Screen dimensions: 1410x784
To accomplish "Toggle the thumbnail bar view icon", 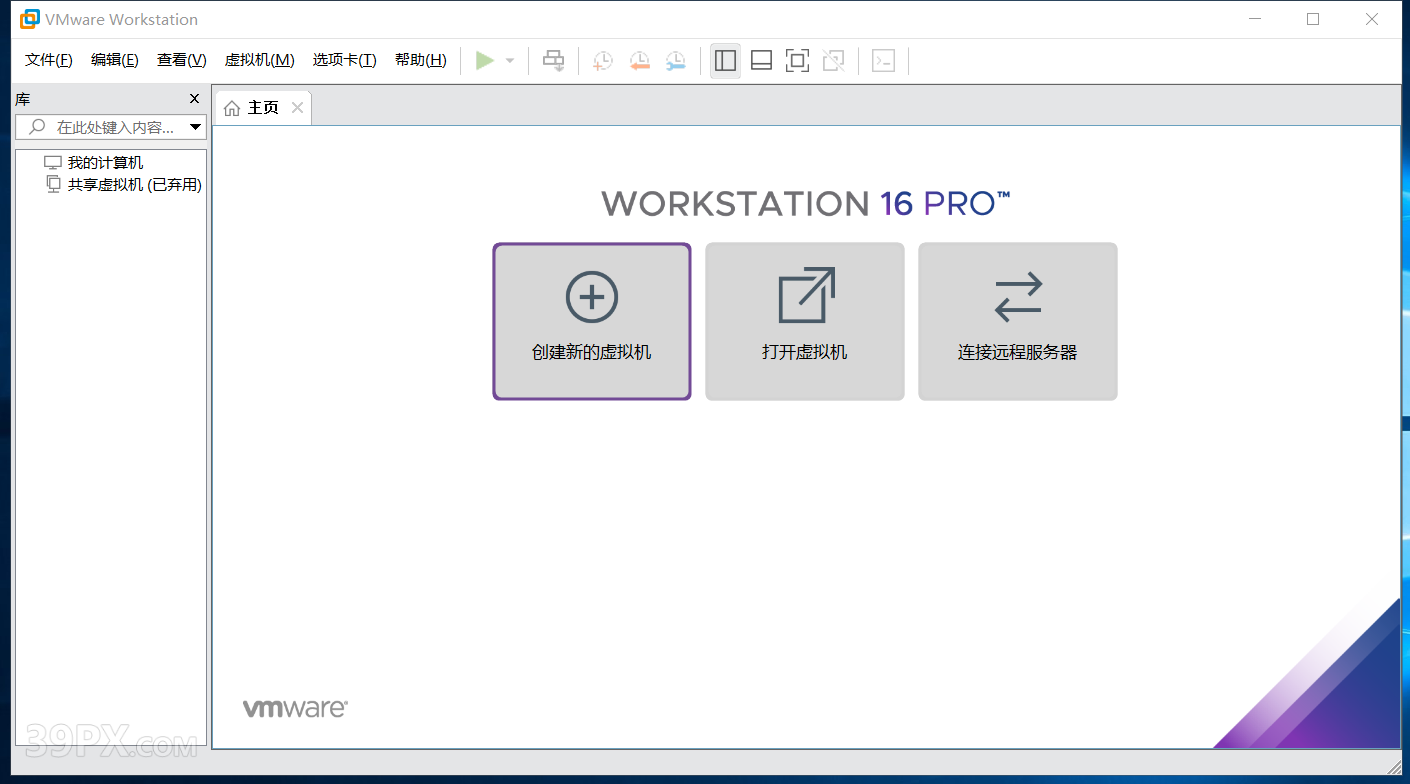I will click(x=761, y=61).
